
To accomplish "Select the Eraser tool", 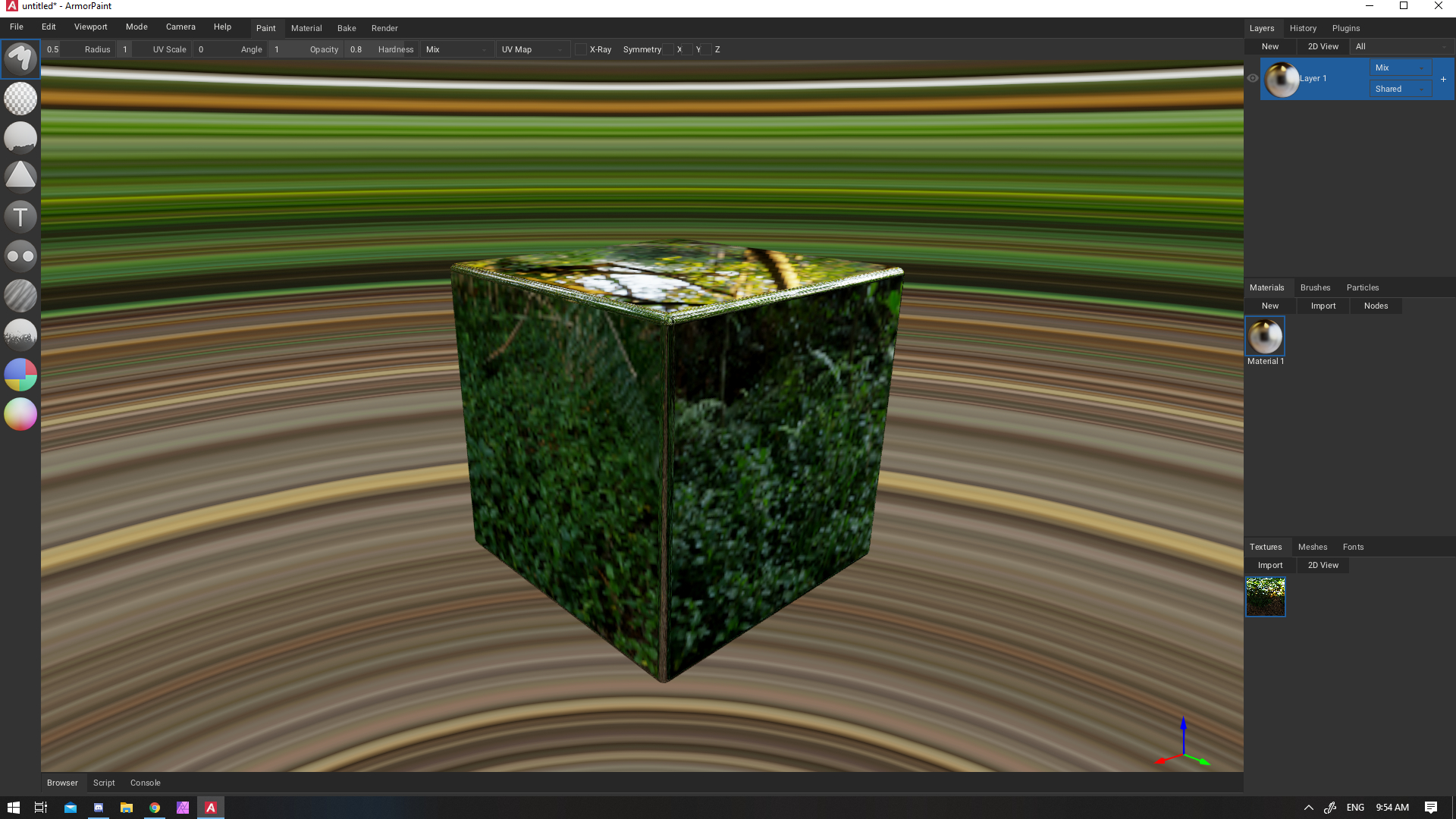I will point(20,99).
